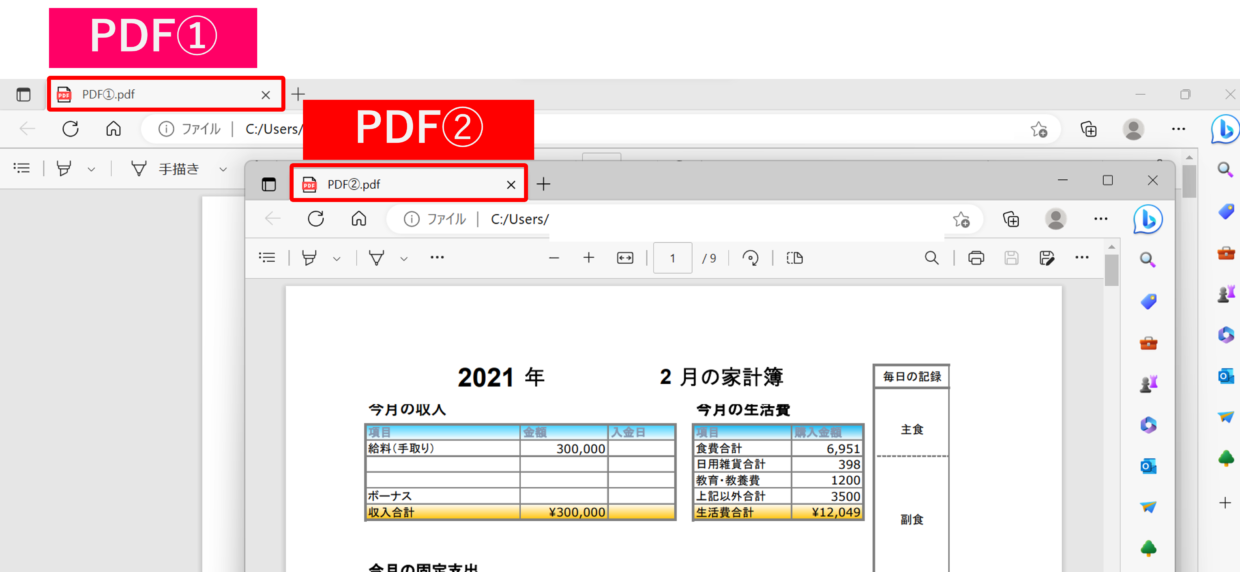The width and height of the screenshot is (1240, 572).
Task: Expand the 手描き dropdown in PDF① window
Action: [223, 170]
